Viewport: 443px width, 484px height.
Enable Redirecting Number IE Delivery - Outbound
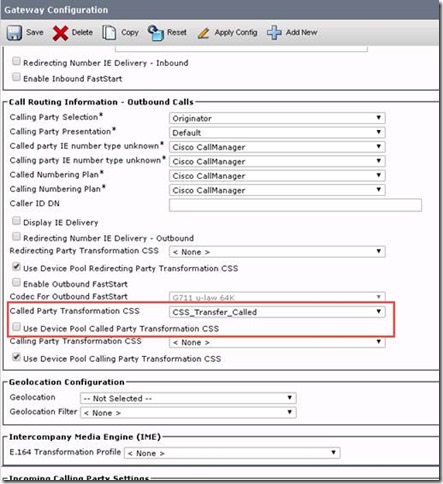pos(16,236)
